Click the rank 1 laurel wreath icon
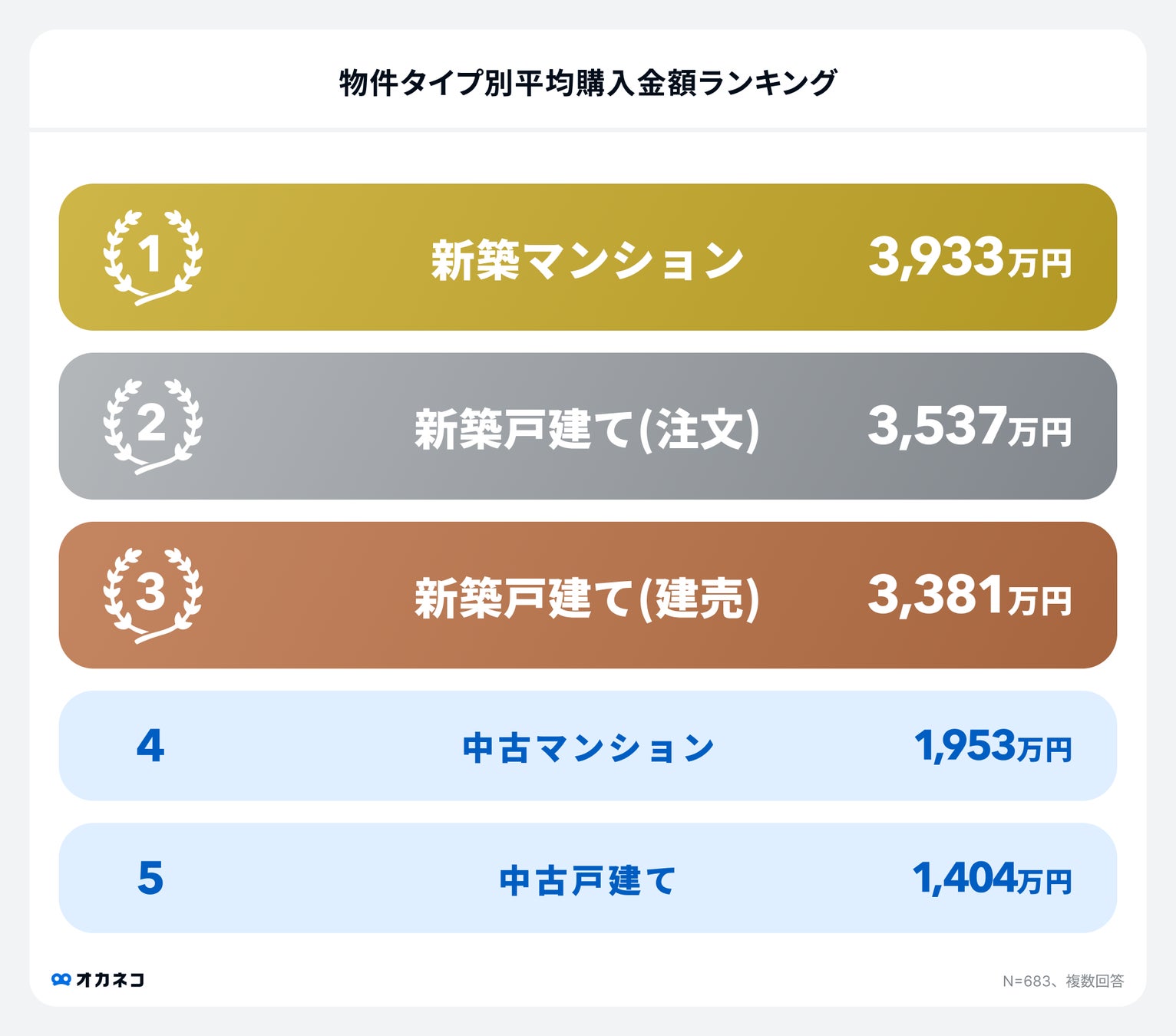 tap(152, 256)
